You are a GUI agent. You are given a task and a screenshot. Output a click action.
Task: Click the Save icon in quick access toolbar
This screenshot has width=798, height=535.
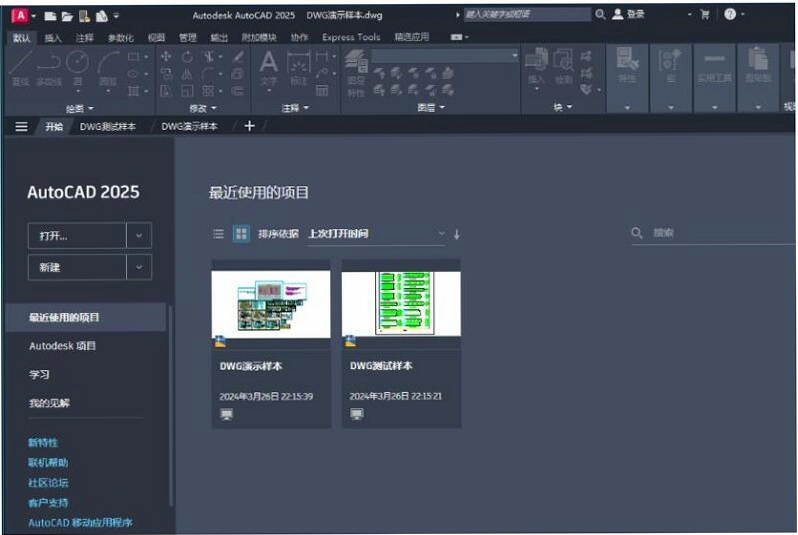84,16
